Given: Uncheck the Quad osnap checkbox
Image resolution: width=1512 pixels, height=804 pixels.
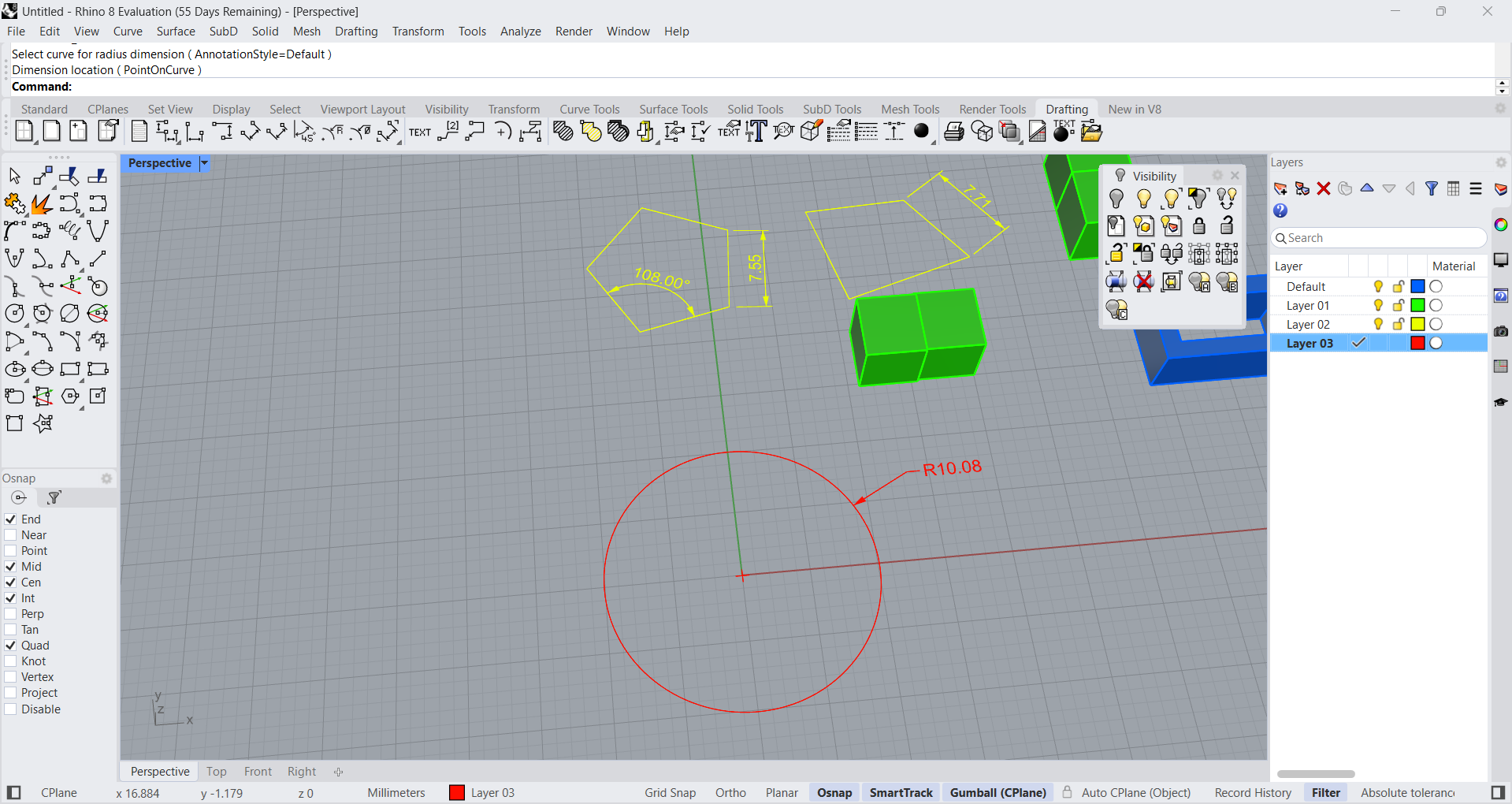Looking at the screenshot, I should [11, 646].
